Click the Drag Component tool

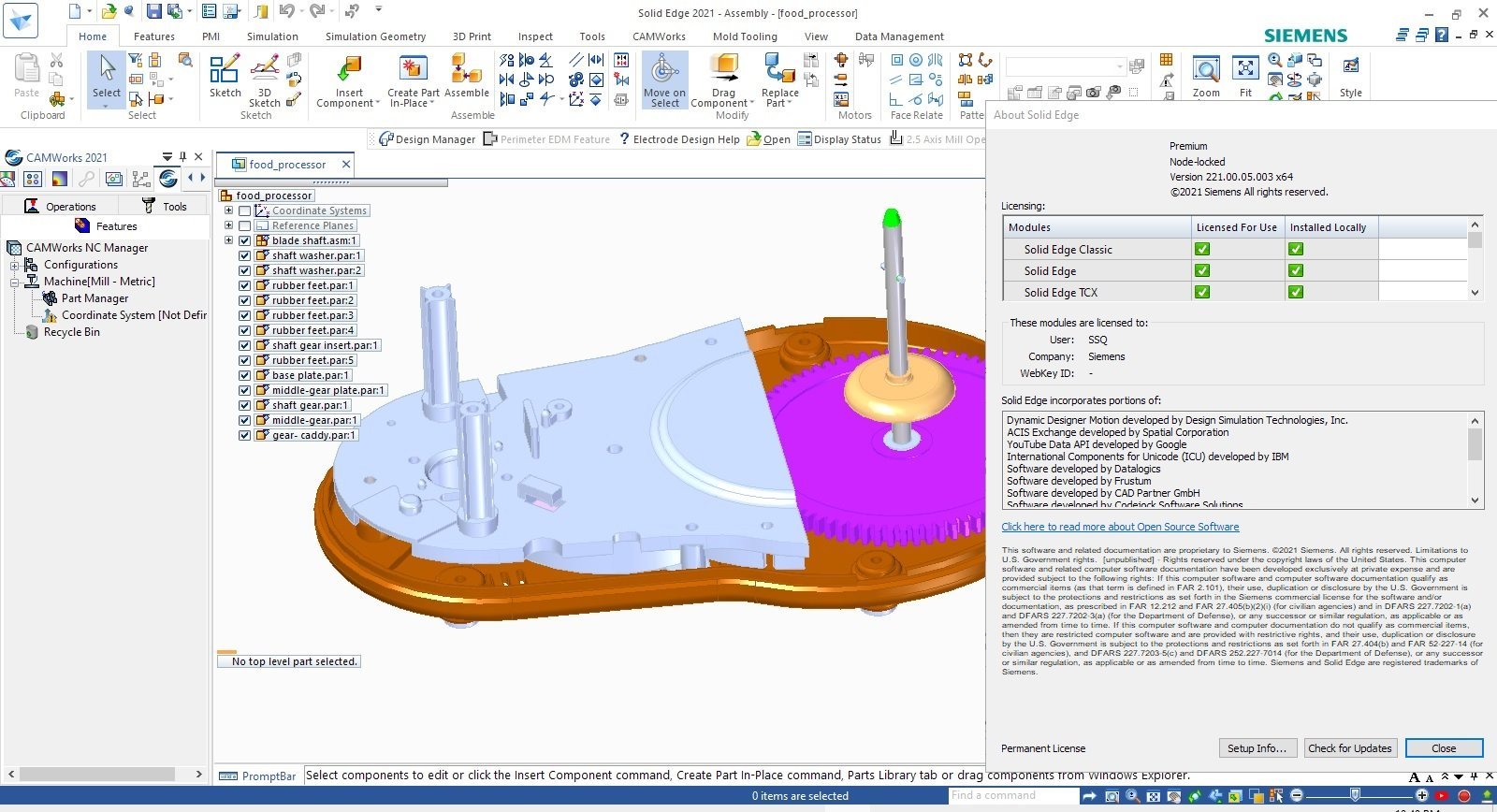(x=722, y=80)
